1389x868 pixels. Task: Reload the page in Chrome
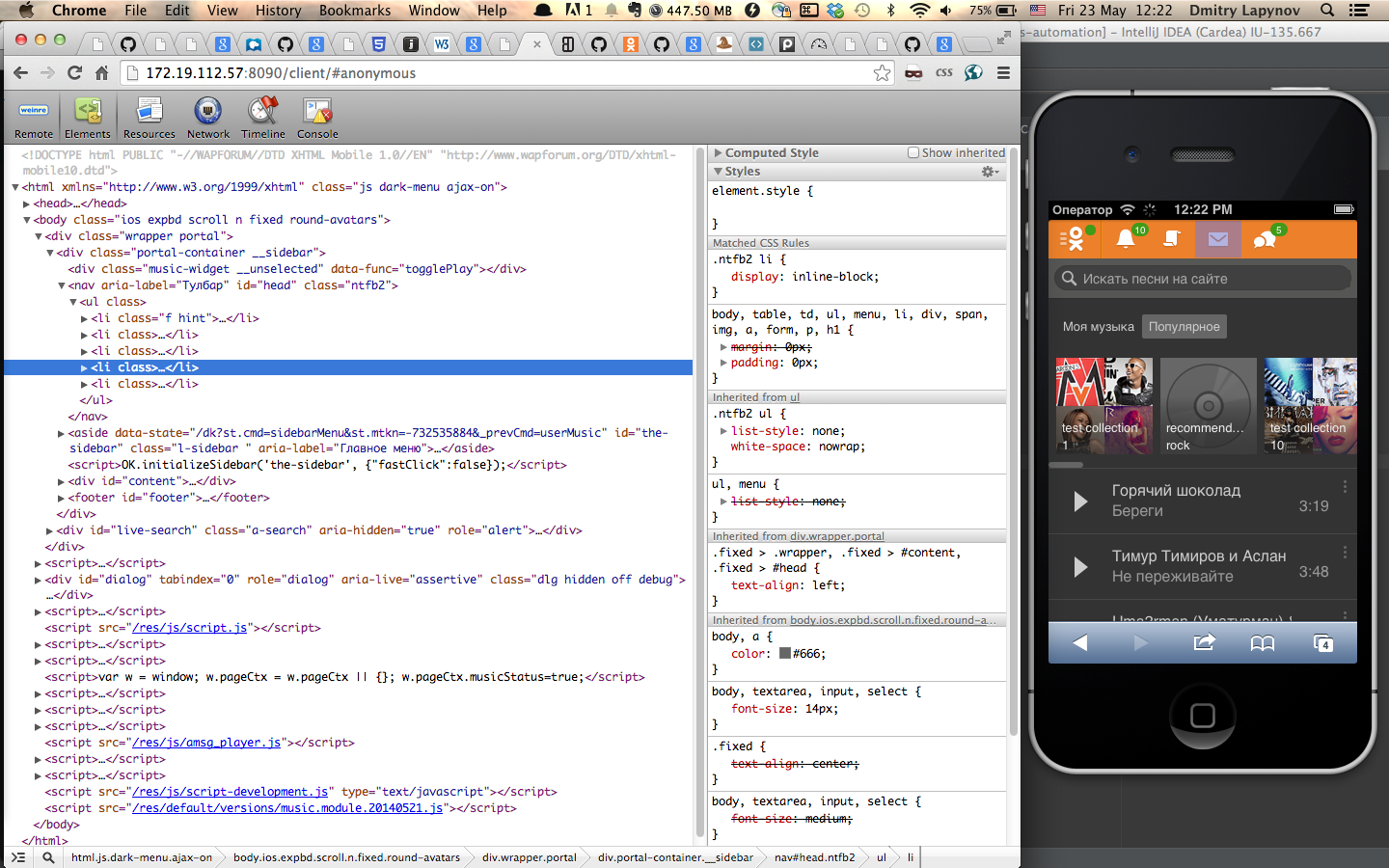click(74, 72)
